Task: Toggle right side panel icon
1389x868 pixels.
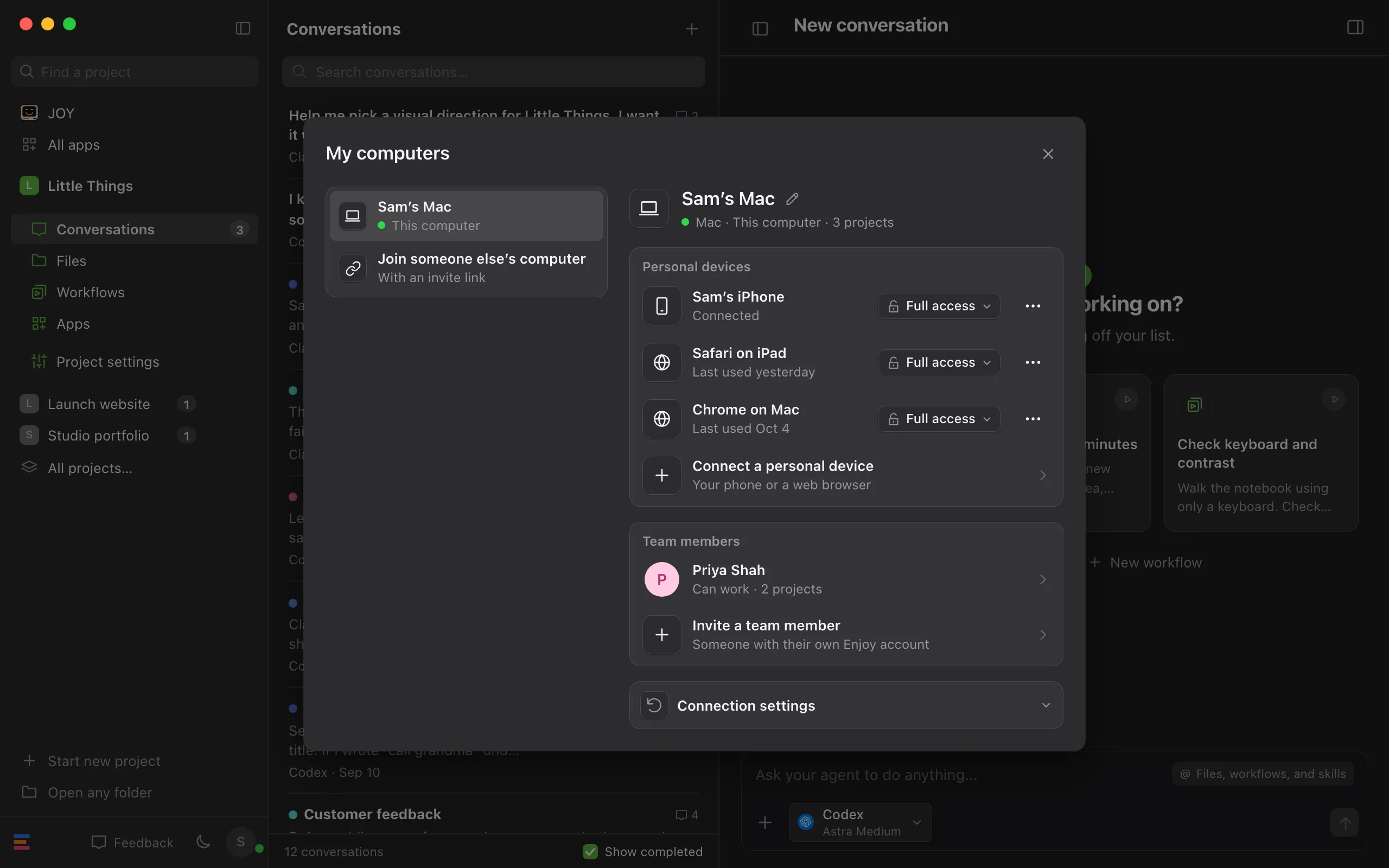Action: click(1355, 27)
